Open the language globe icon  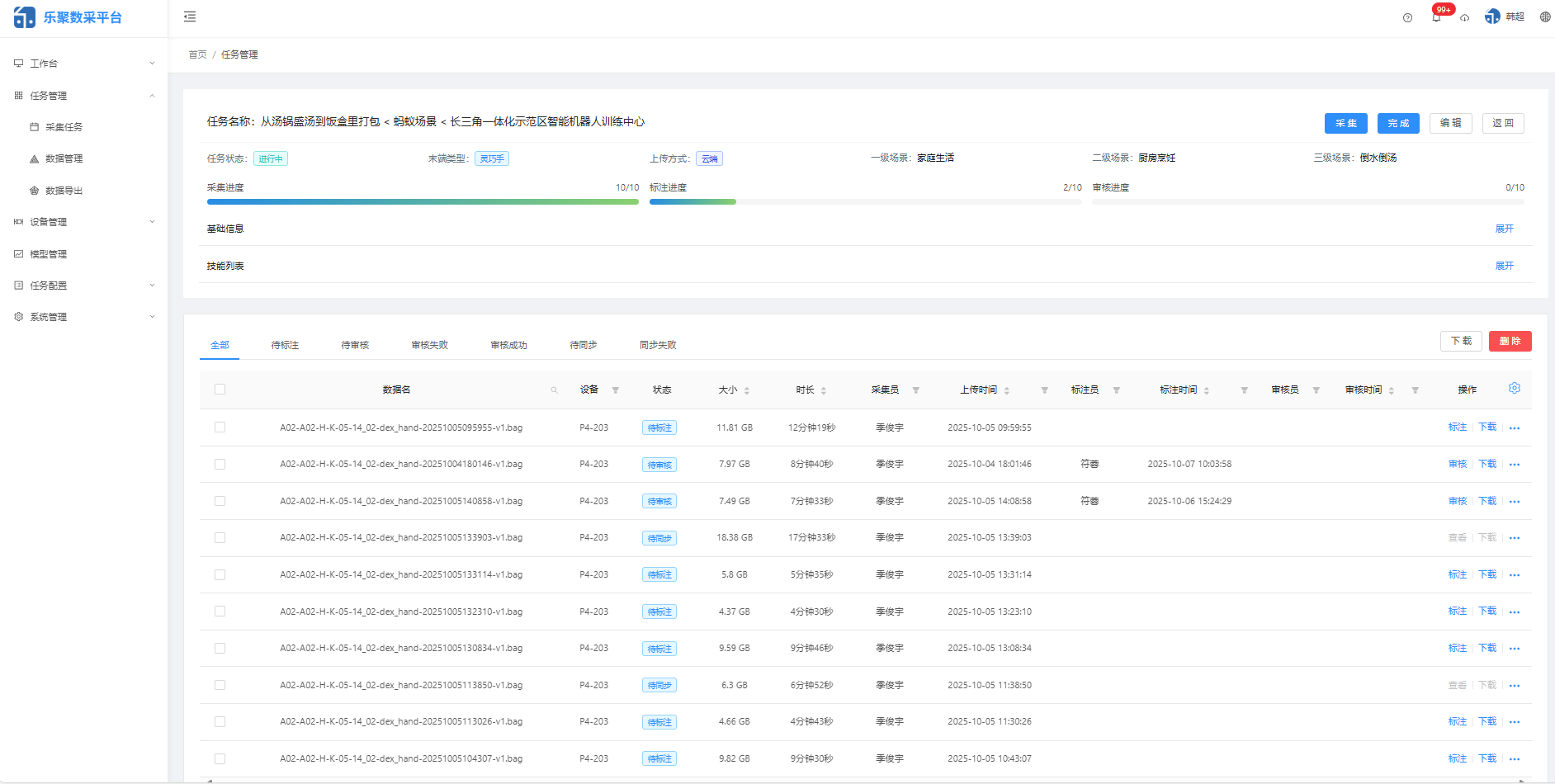point(1545,16)
